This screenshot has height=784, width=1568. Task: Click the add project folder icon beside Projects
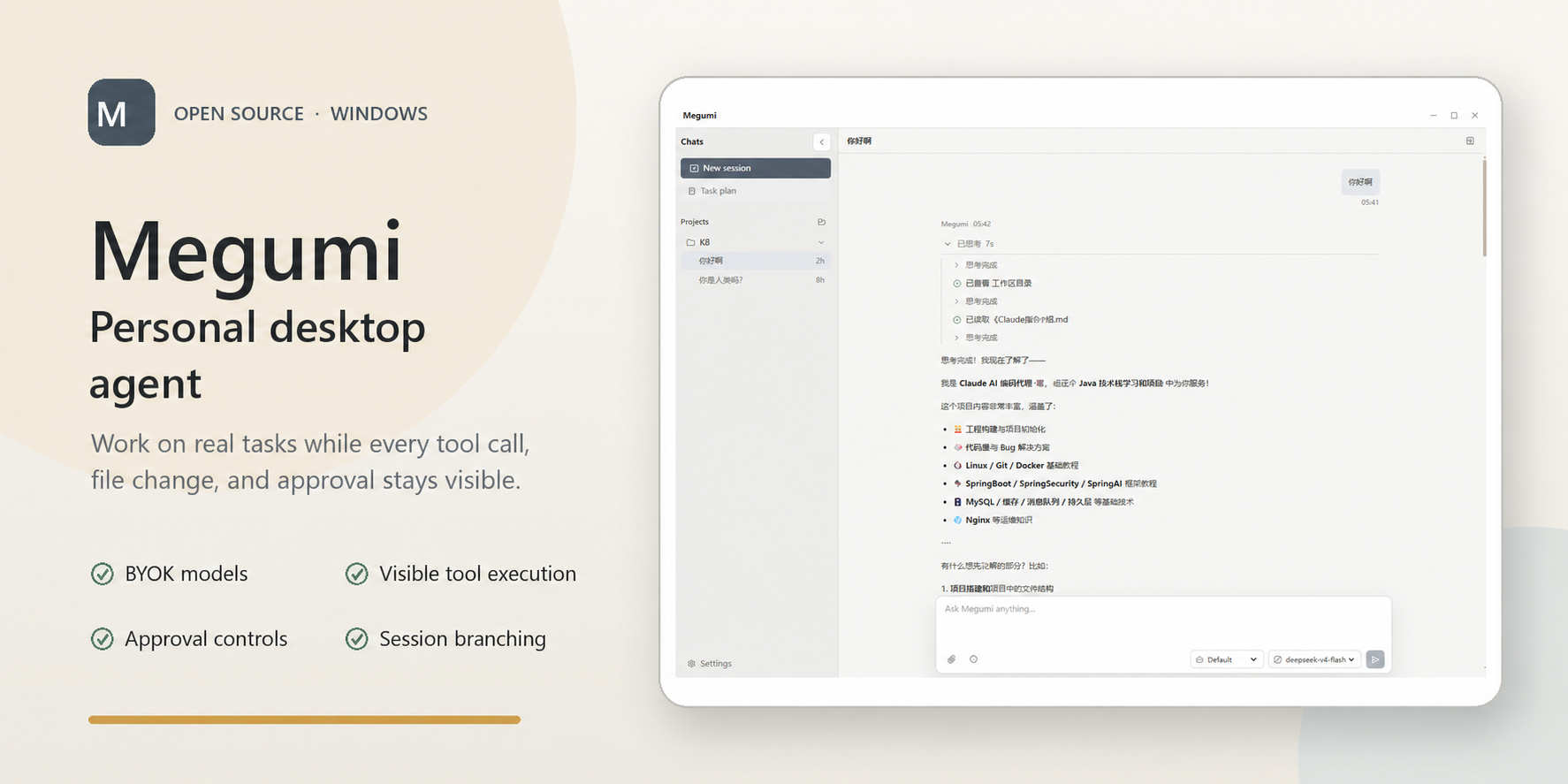tap(821, 222)
